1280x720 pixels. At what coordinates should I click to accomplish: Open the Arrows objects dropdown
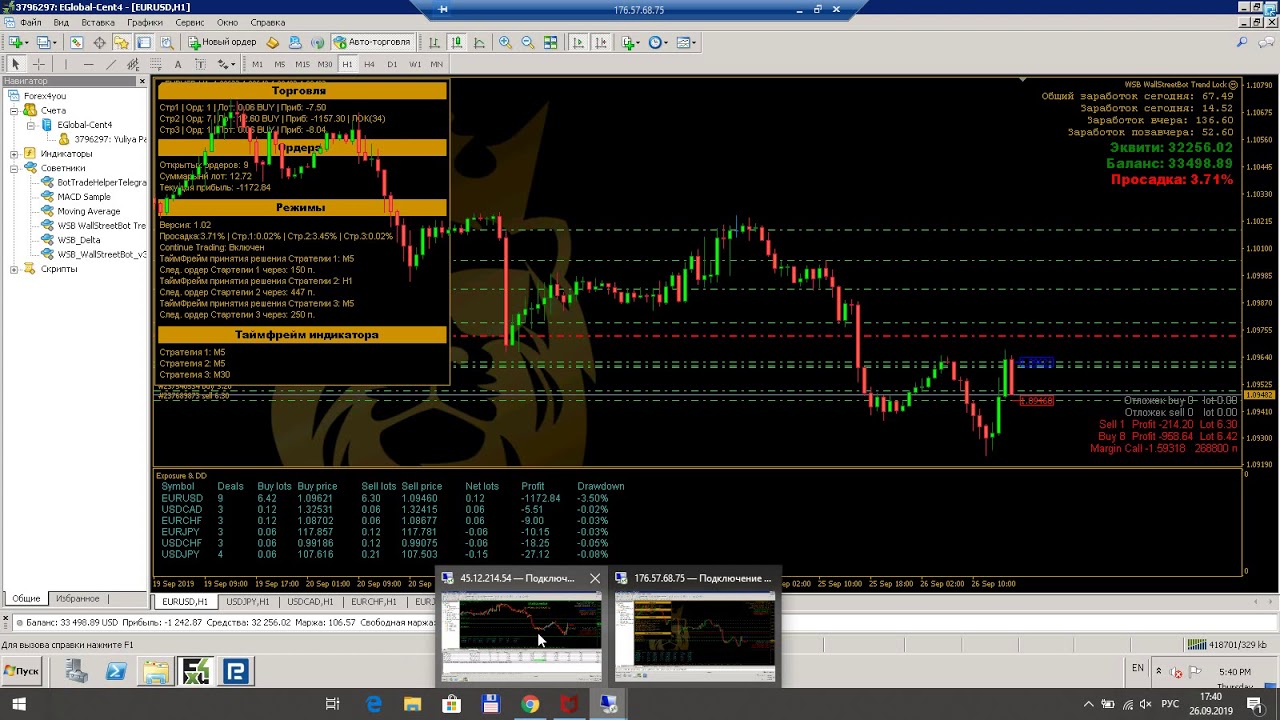coord(227,64)
